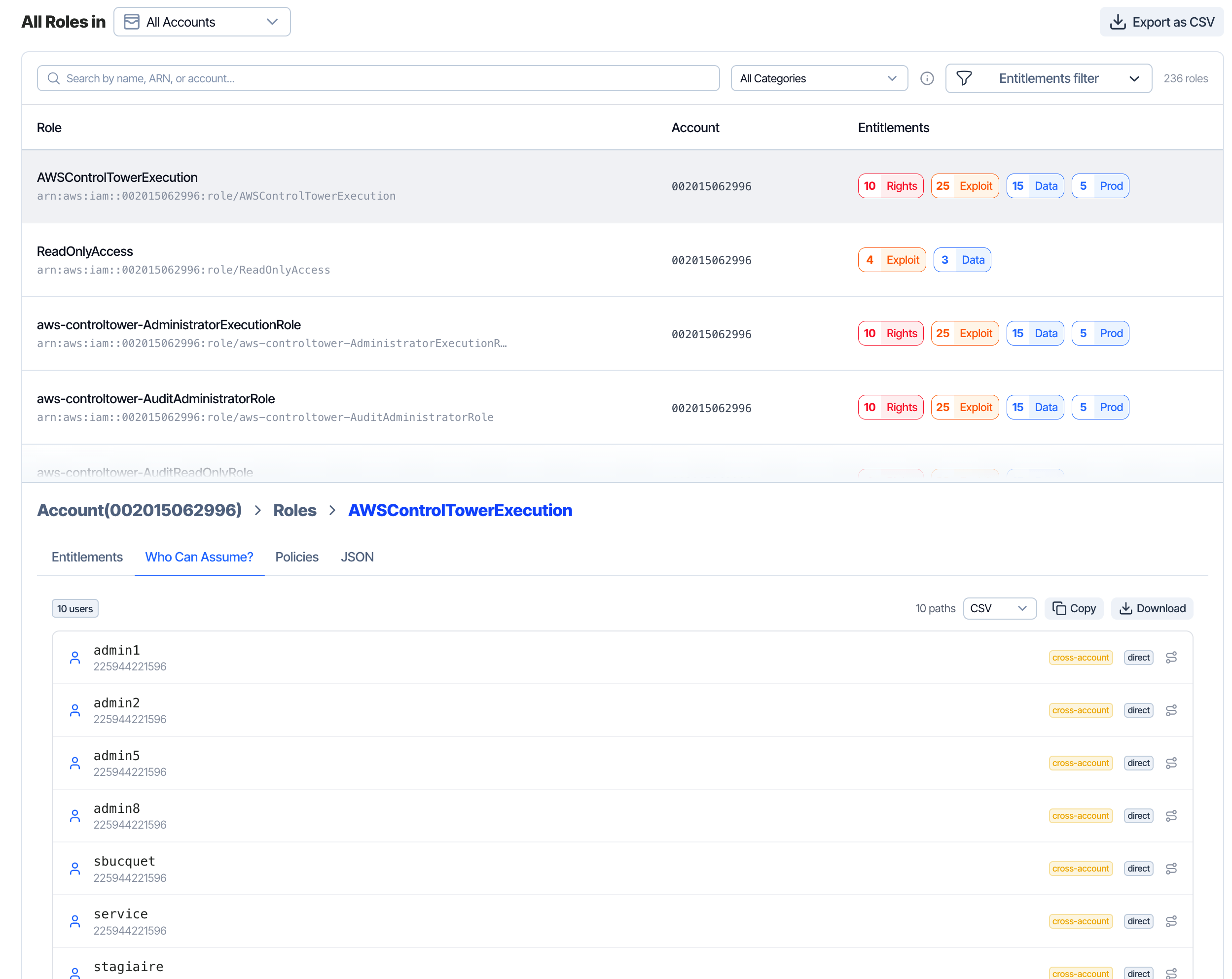Click 4 Exploit badge on ReadOnlyAccess
This screenshot has height=979, width=1232.
[891, 260]
